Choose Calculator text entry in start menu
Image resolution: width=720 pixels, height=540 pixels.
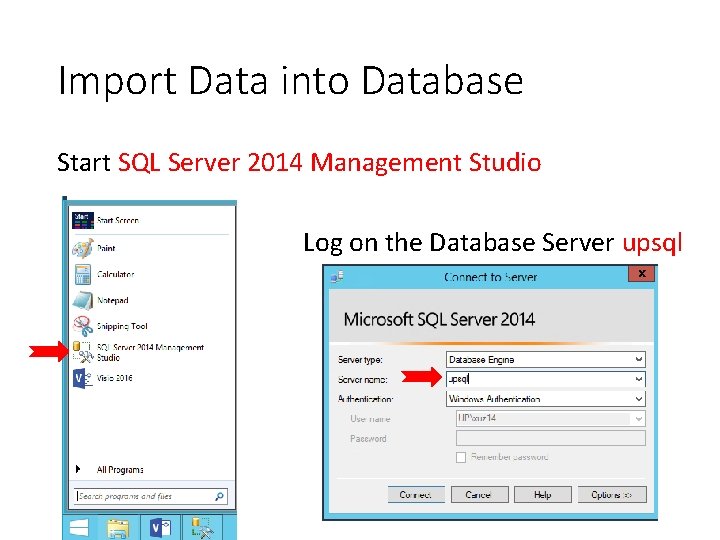[x=115, y=275]
